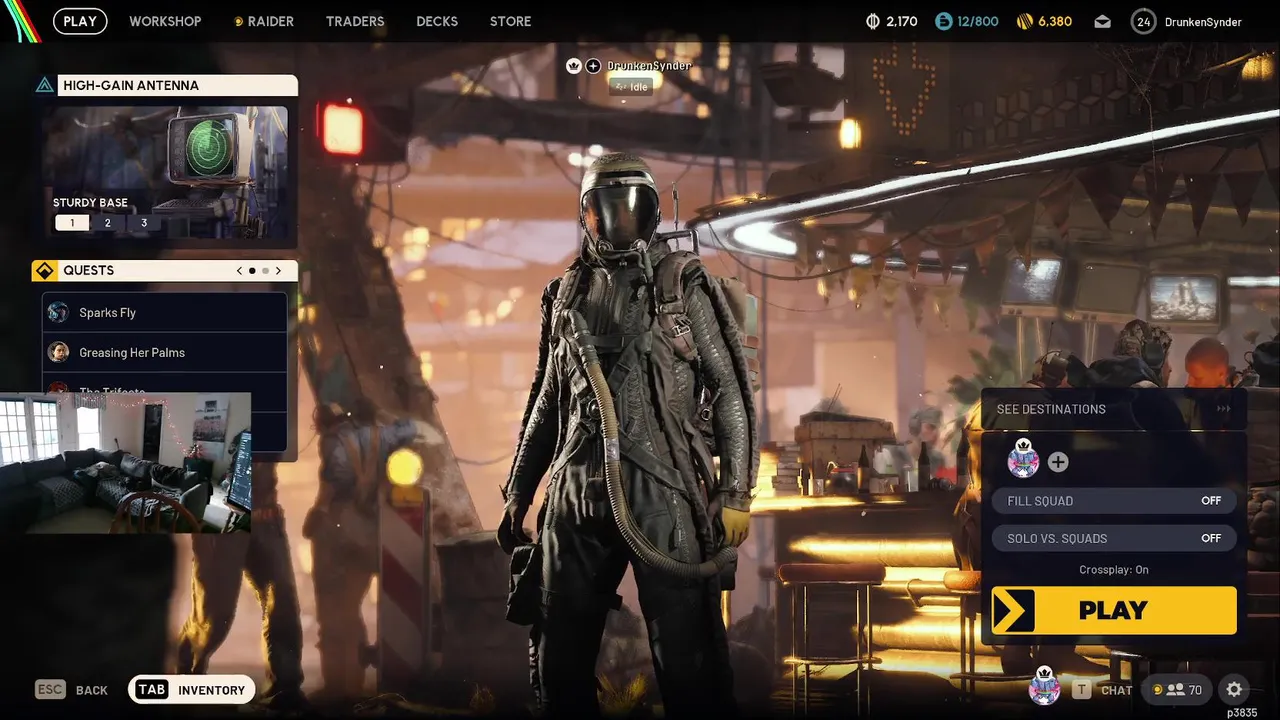Toggle the Fill Squad switch

point(1113,501)
